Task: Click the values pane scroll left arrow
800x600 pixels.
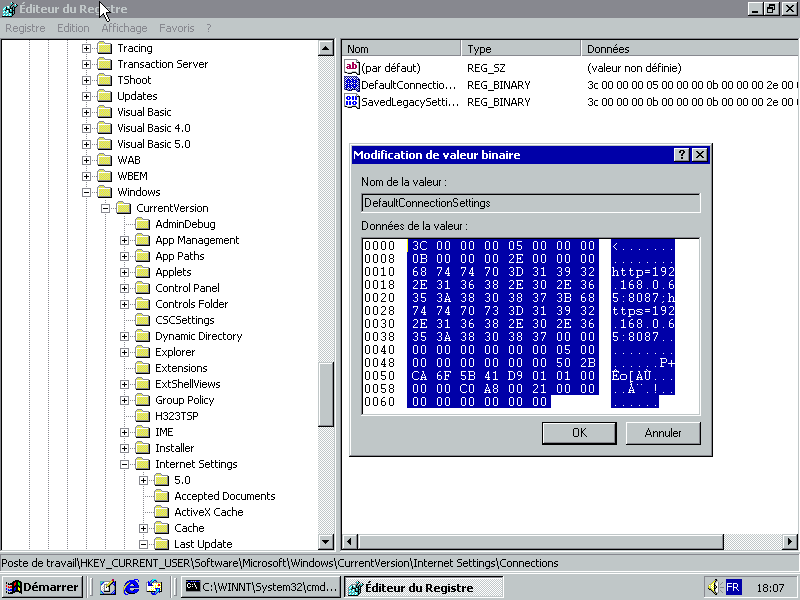Action: (x=349, y=541)
